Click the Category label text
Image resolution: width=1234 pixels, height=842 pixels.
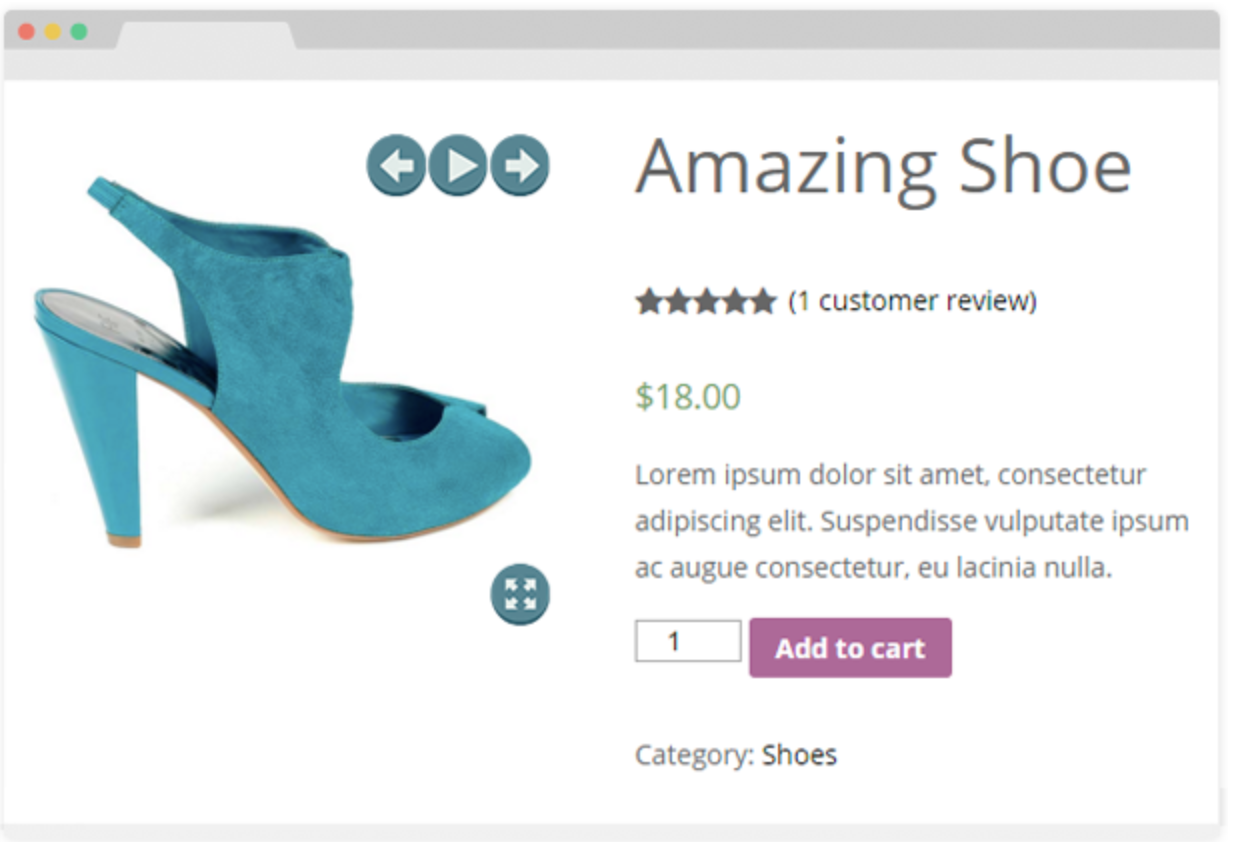point(694,755)
